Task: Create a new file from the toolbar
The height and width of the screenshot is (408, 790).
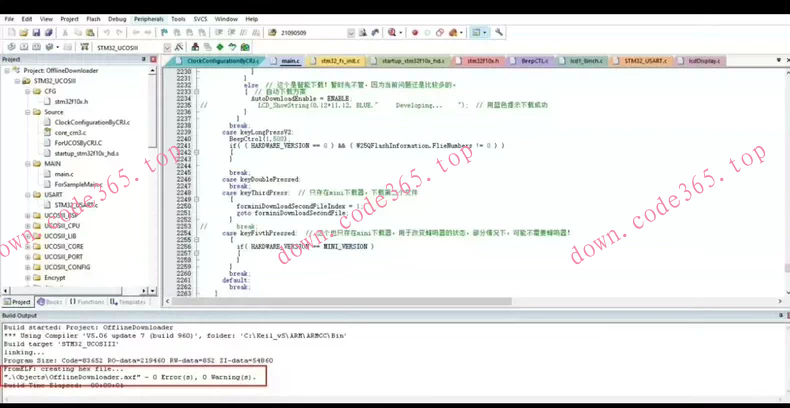Action: [x=11, y=33]
